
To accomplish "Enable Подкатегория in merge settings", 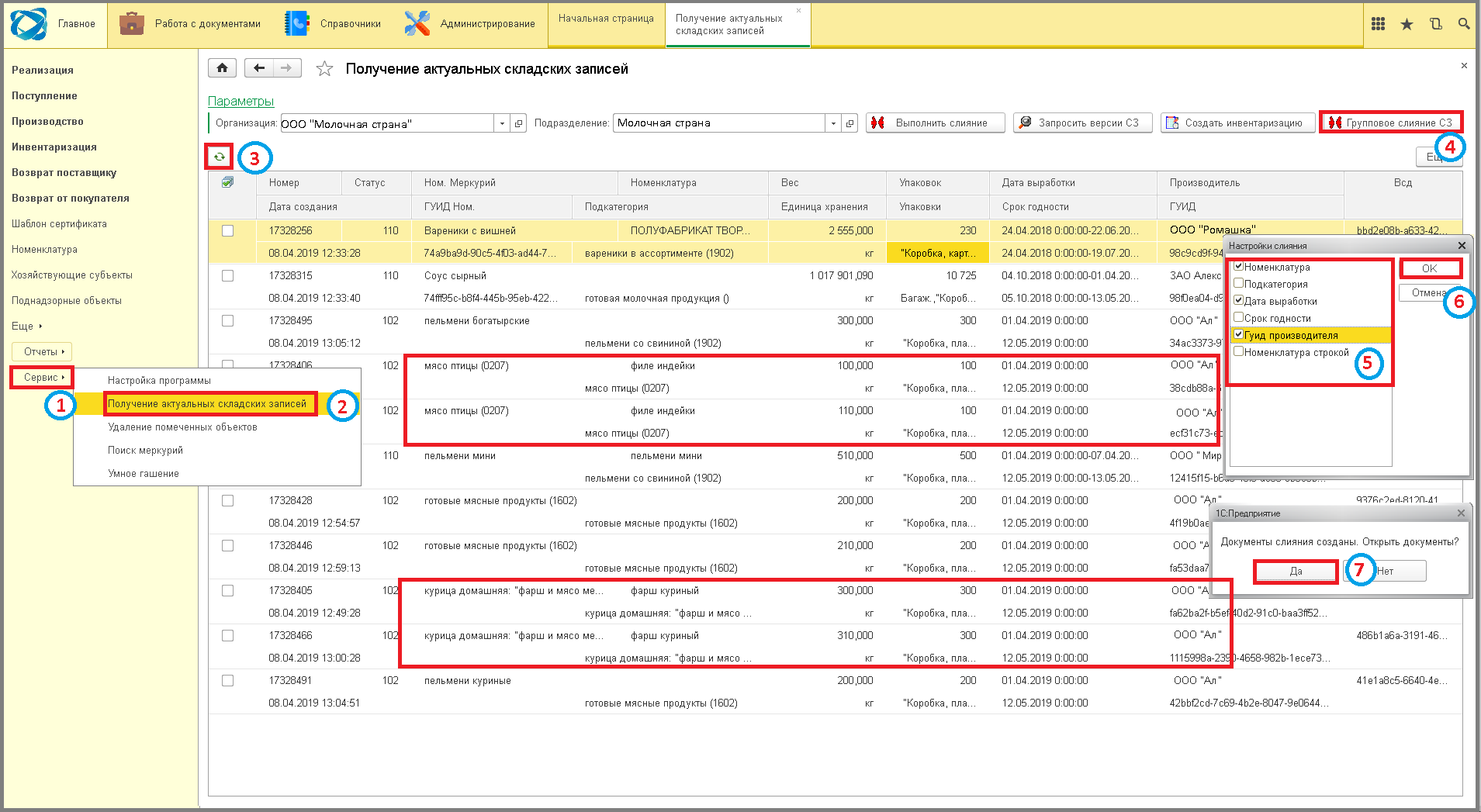I will pos(1239,283).
